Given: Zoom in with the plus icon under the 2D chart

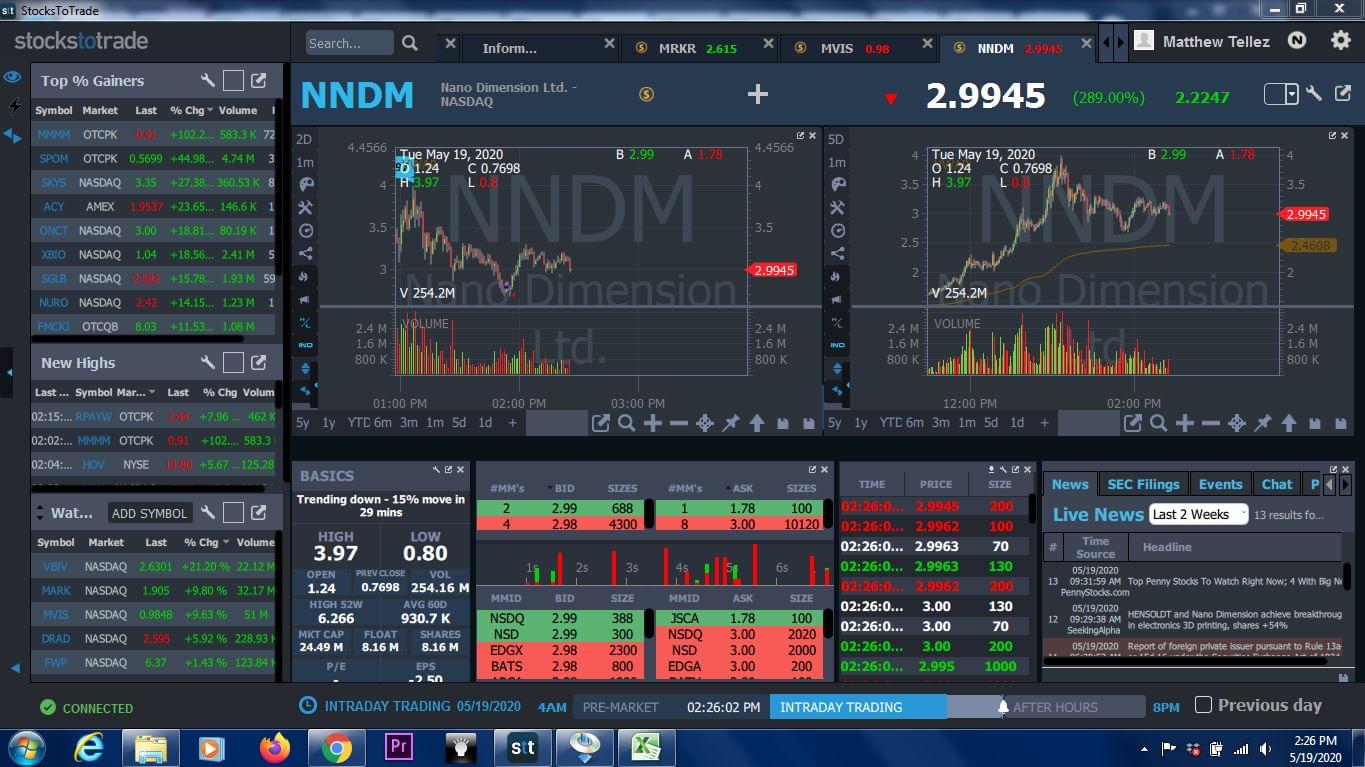Looking at the screenshot, I should [x=653, y=423].
